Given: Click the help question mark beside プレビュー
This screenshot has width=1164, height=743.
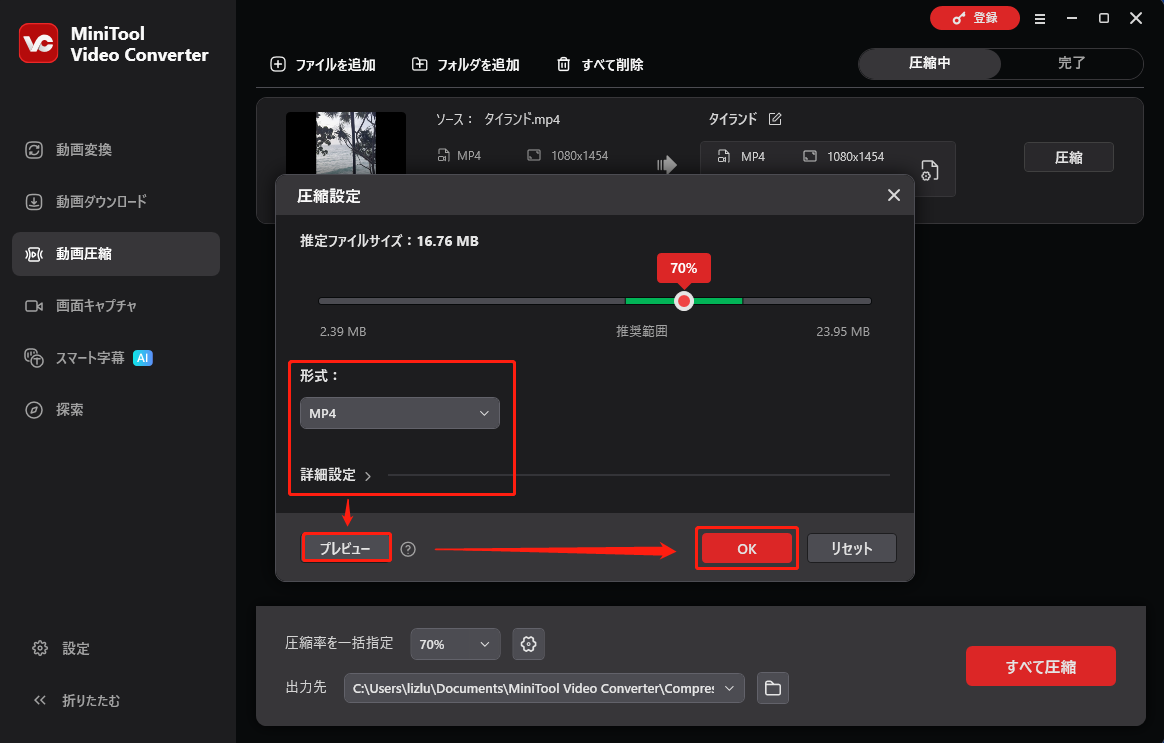Looking at the screenshot, I should pos(408,548).
